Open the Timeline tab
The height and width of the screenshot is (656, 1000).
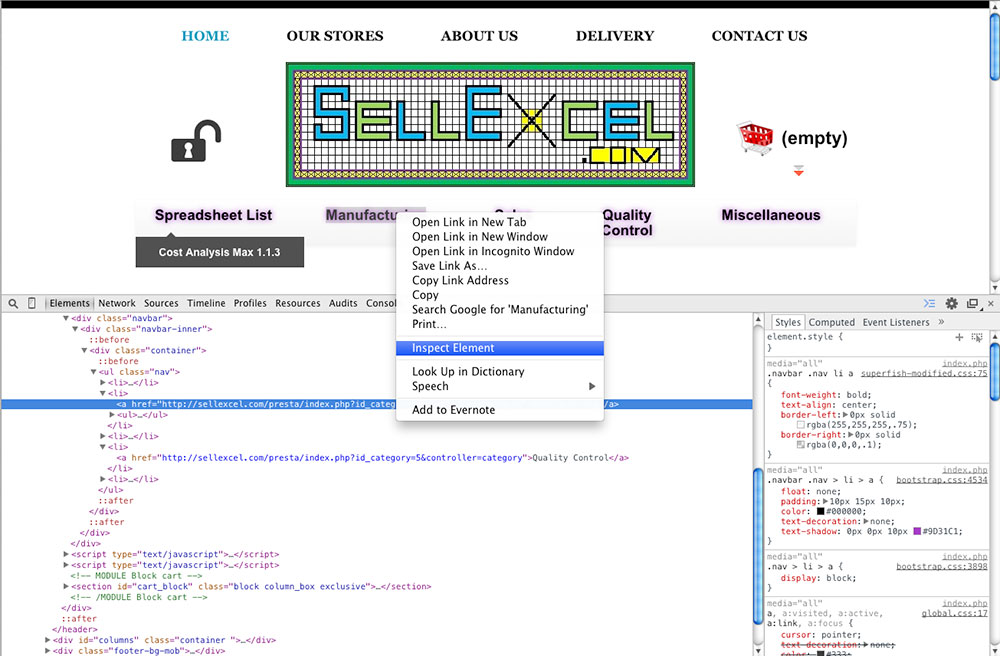point(206,303)
